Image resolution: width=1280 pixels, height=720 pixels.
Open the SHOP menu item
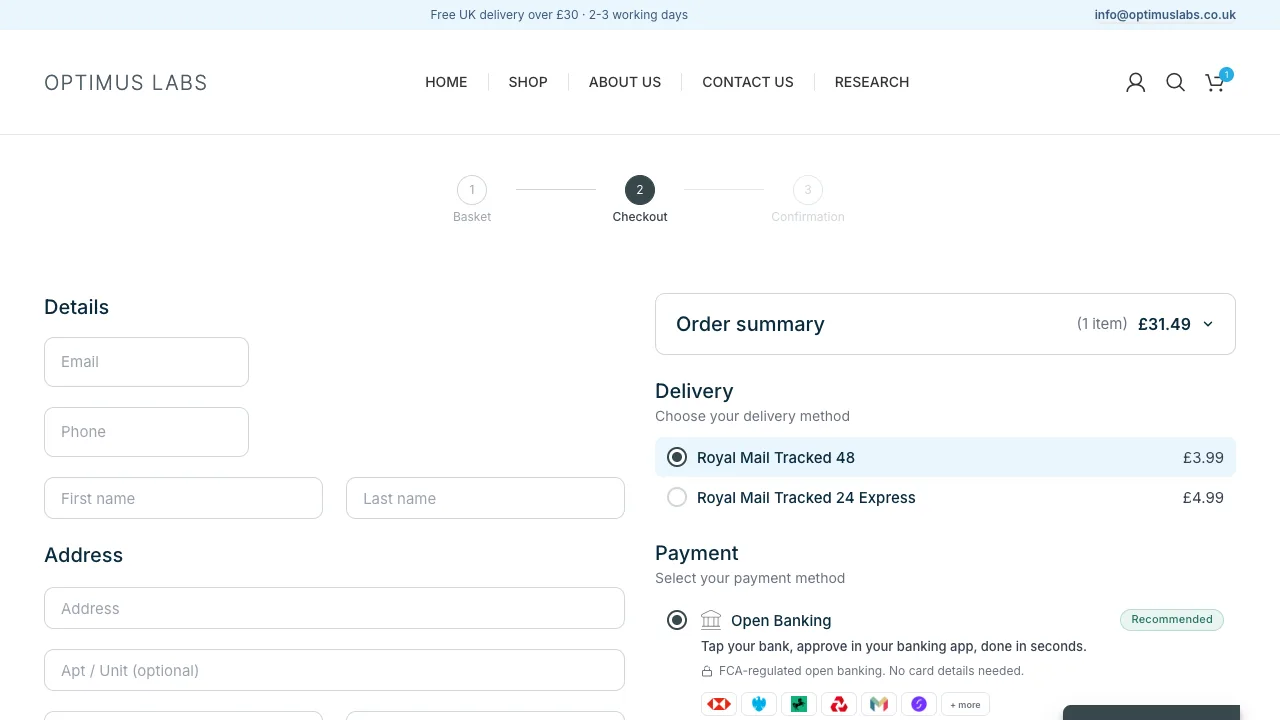tap(528, 82)
